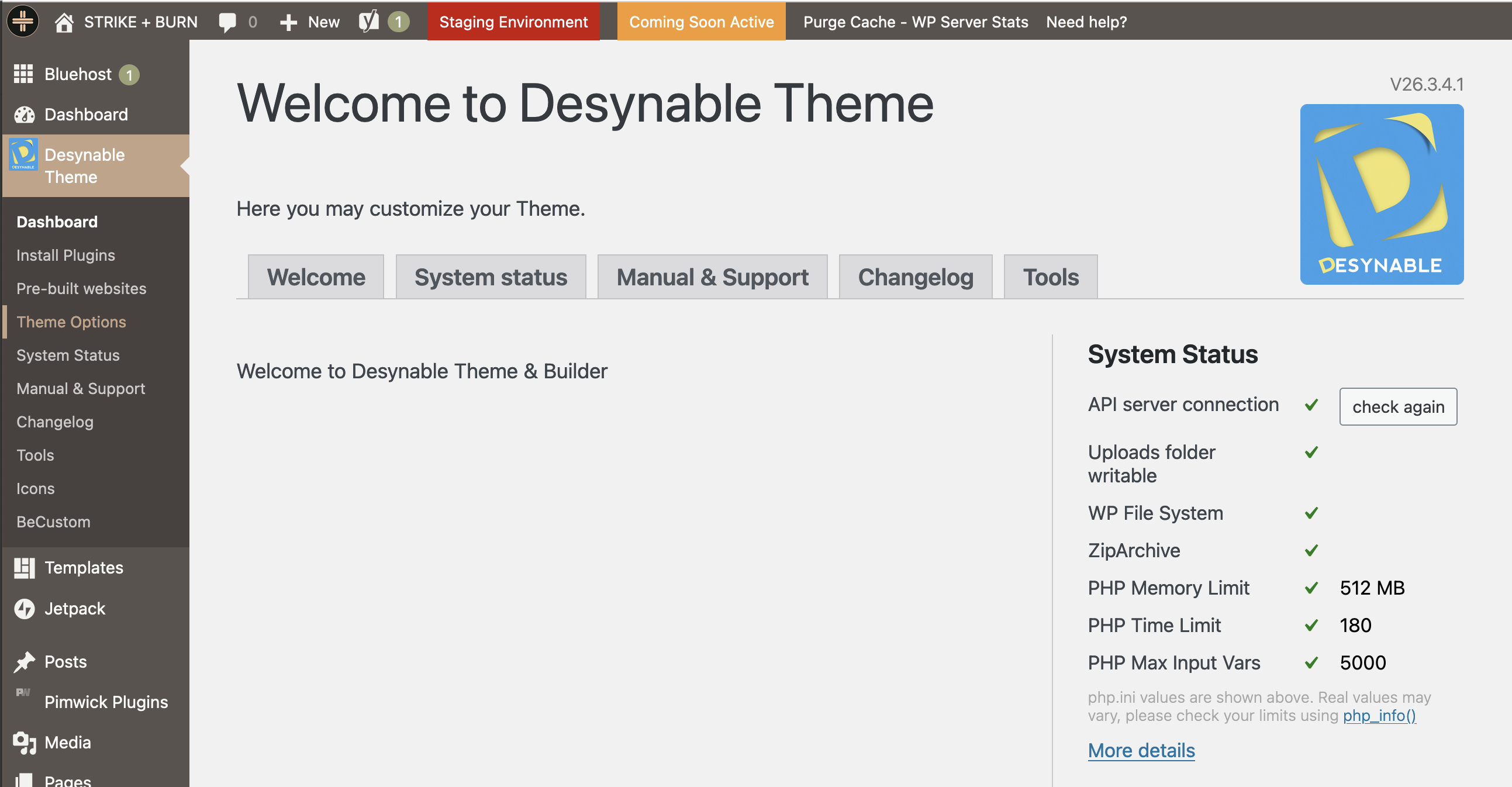
Task: Open Templates sidebar menu
Action: (96, 568)
